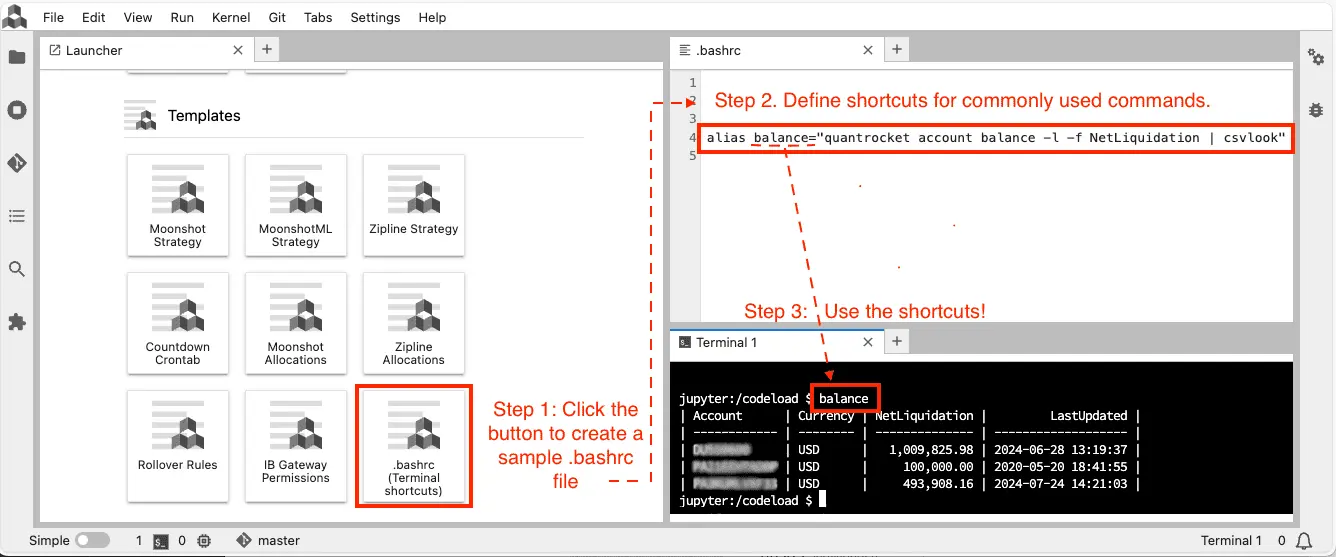Toggle the Simple interface mode switch
This screenshot has width=1336, height=557.
coord(93,541)
